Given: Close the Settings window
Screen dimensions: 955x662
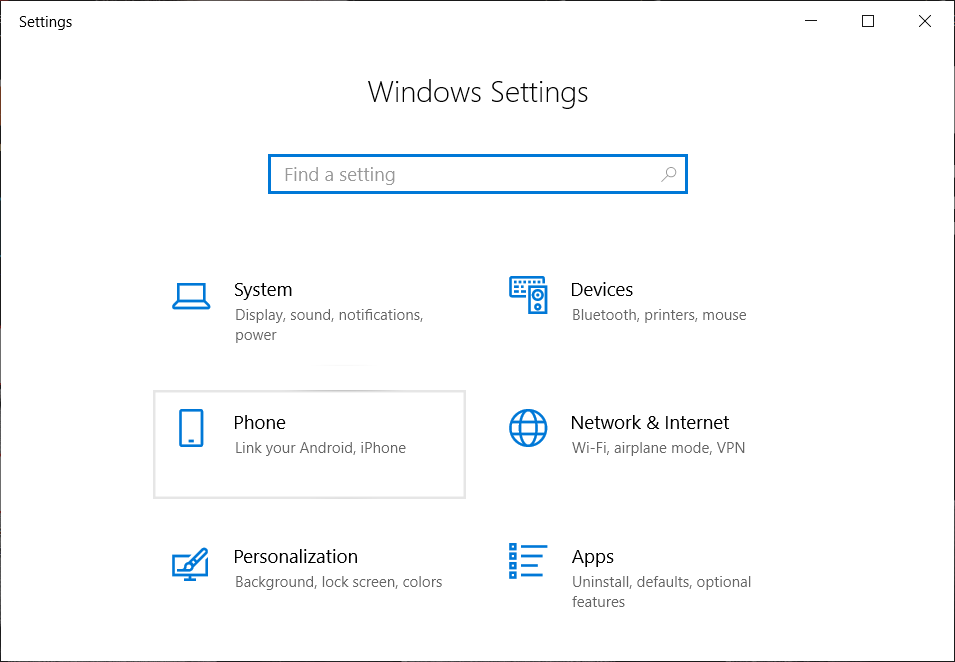Looking at the screenshot, I should (925, 22).
